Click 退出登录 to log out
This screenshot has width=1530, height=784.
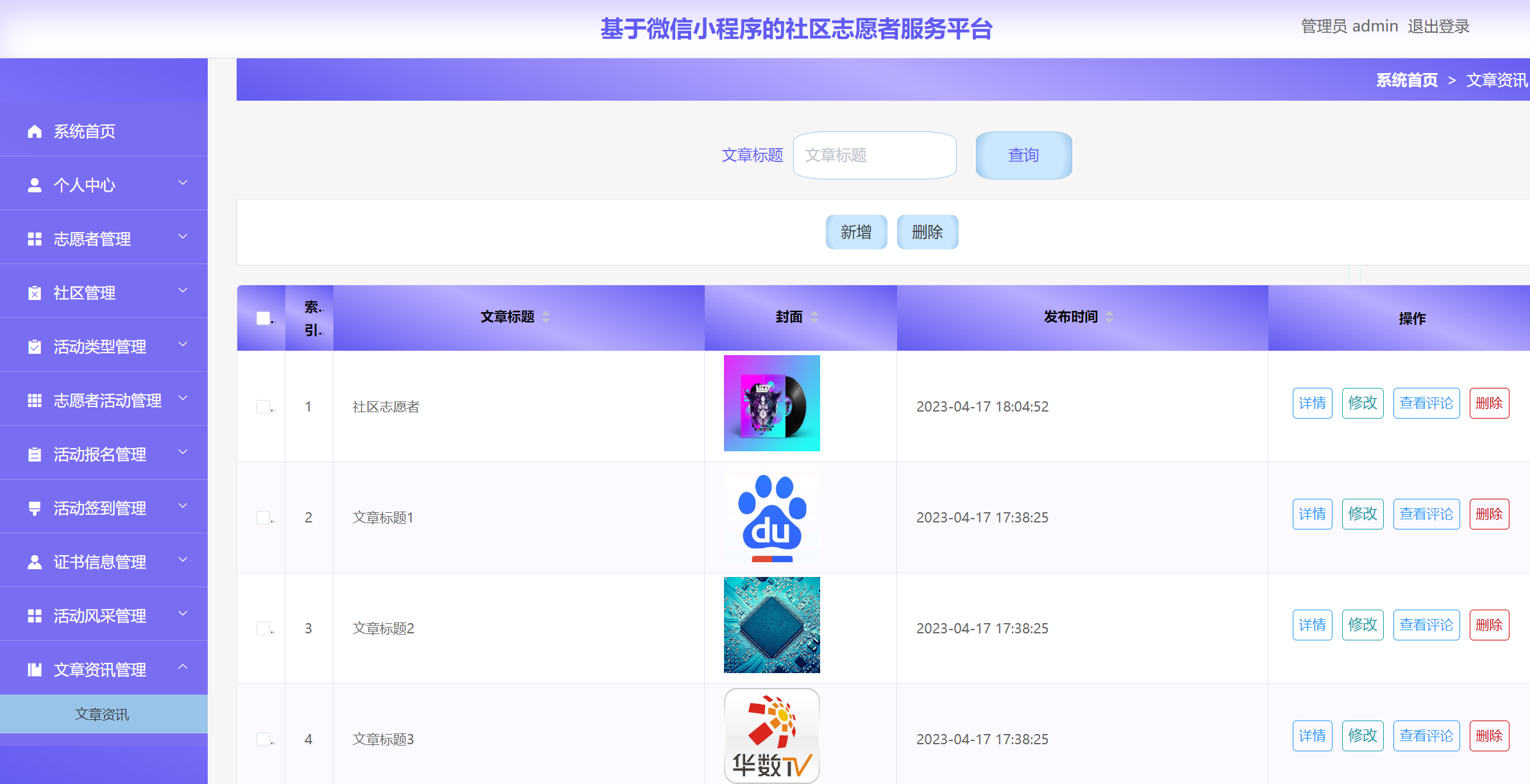click(1438, 26)
